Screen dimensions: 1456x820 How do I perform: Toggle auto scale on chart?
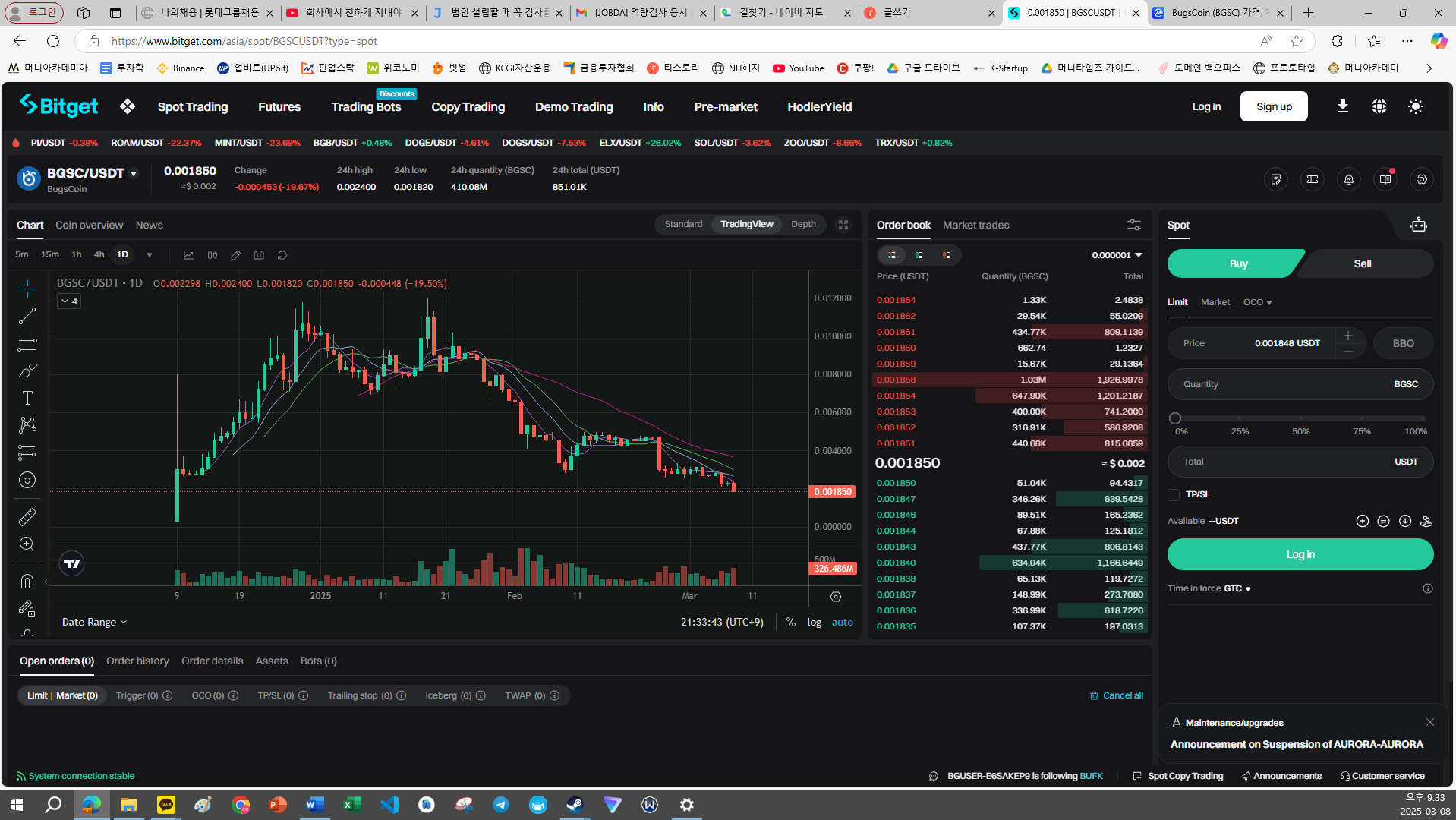[843, 622]
